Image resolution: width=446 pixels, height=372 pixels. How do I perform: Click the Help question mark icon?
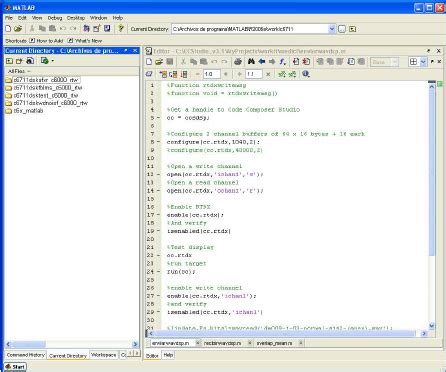pyautogui.click(x=121, y=29)
